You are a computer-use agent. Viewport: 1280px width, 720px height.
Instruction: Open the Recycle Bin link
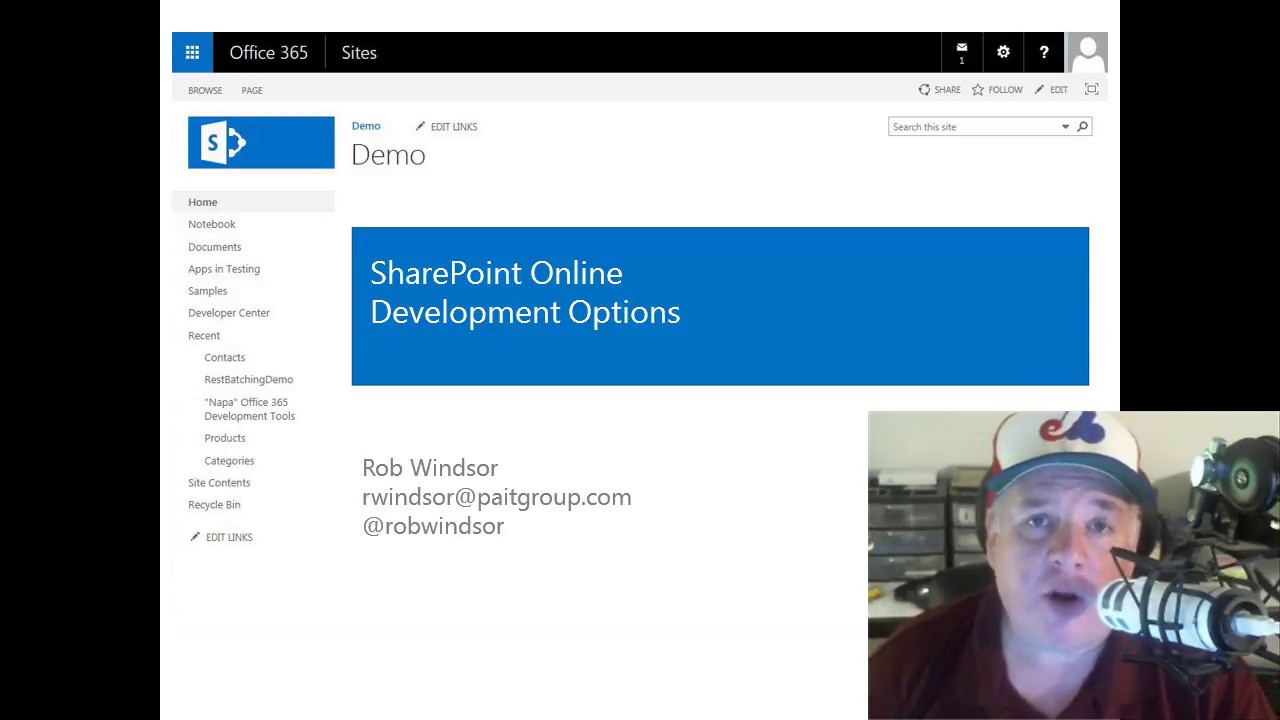pyautogui.click(x=214, y=505)
